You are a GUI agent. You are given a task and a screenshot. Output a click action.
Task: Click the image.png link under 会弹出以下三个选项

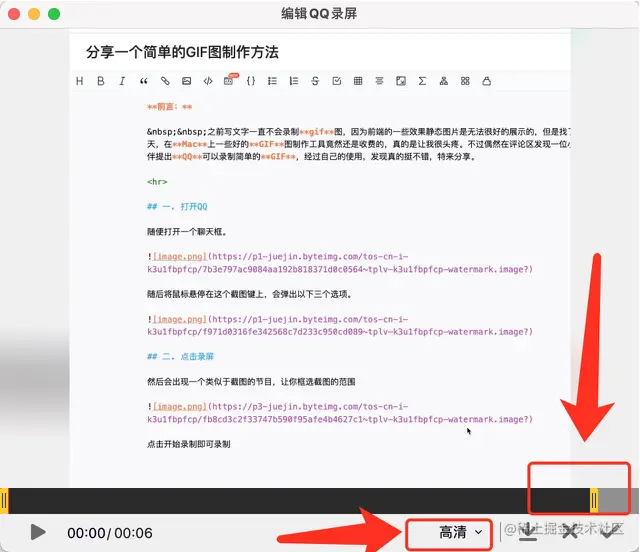click(x=180, y=319)
